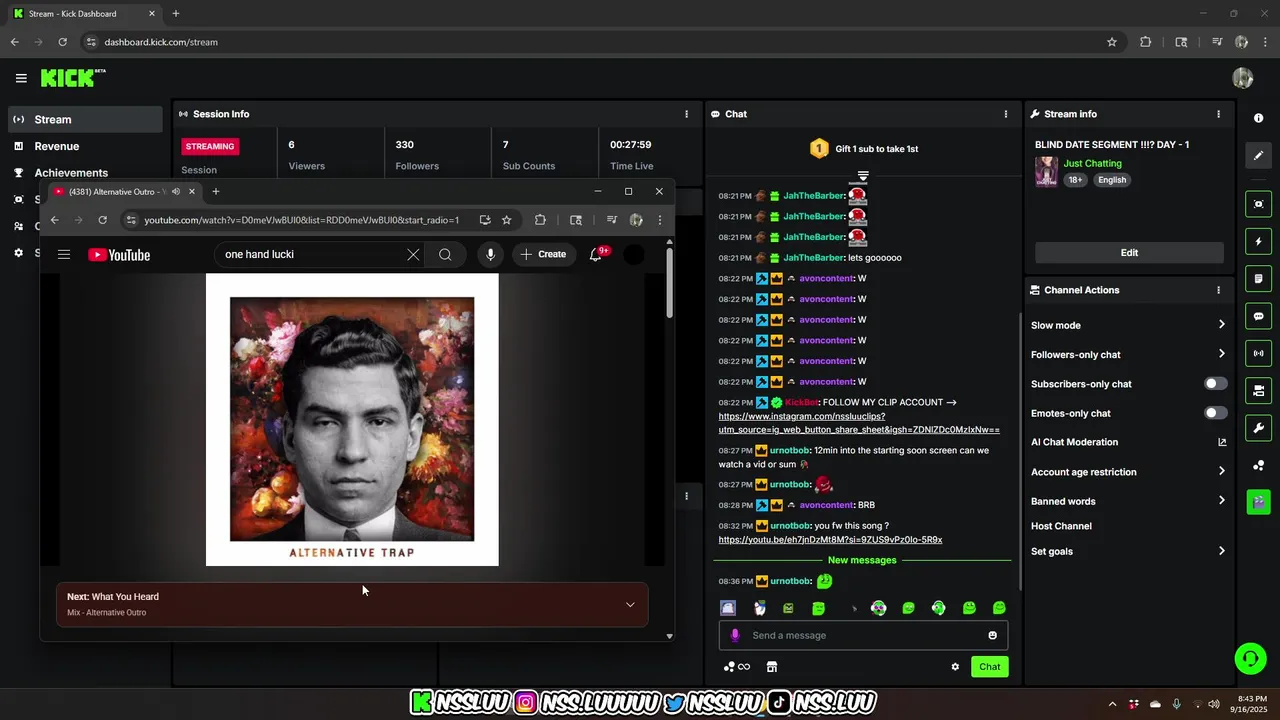Click the YouTube Create button

coord(542,254)
